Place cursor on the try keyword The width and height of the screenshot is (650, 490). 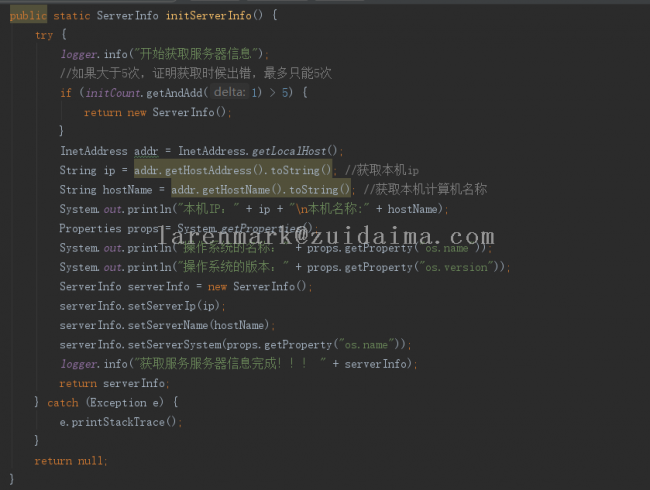coord(44,35)
